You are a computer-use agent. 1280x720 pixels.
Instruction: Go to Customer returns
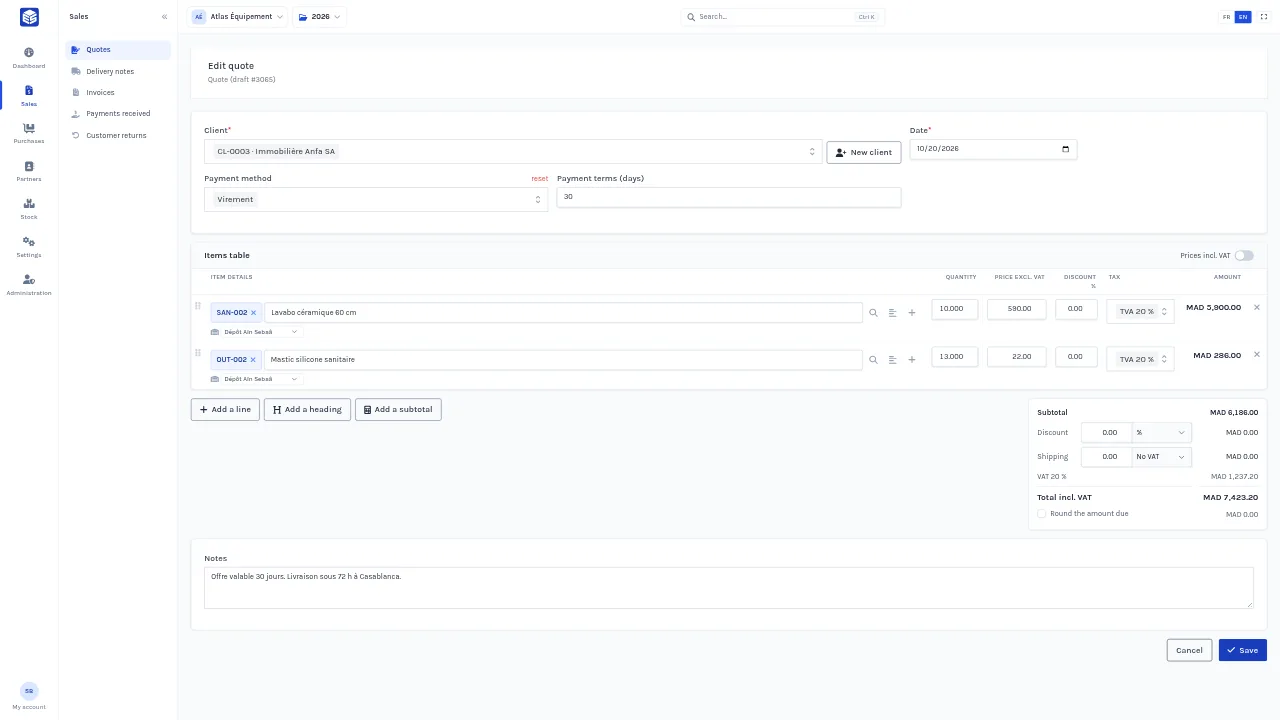pos(118,136)
